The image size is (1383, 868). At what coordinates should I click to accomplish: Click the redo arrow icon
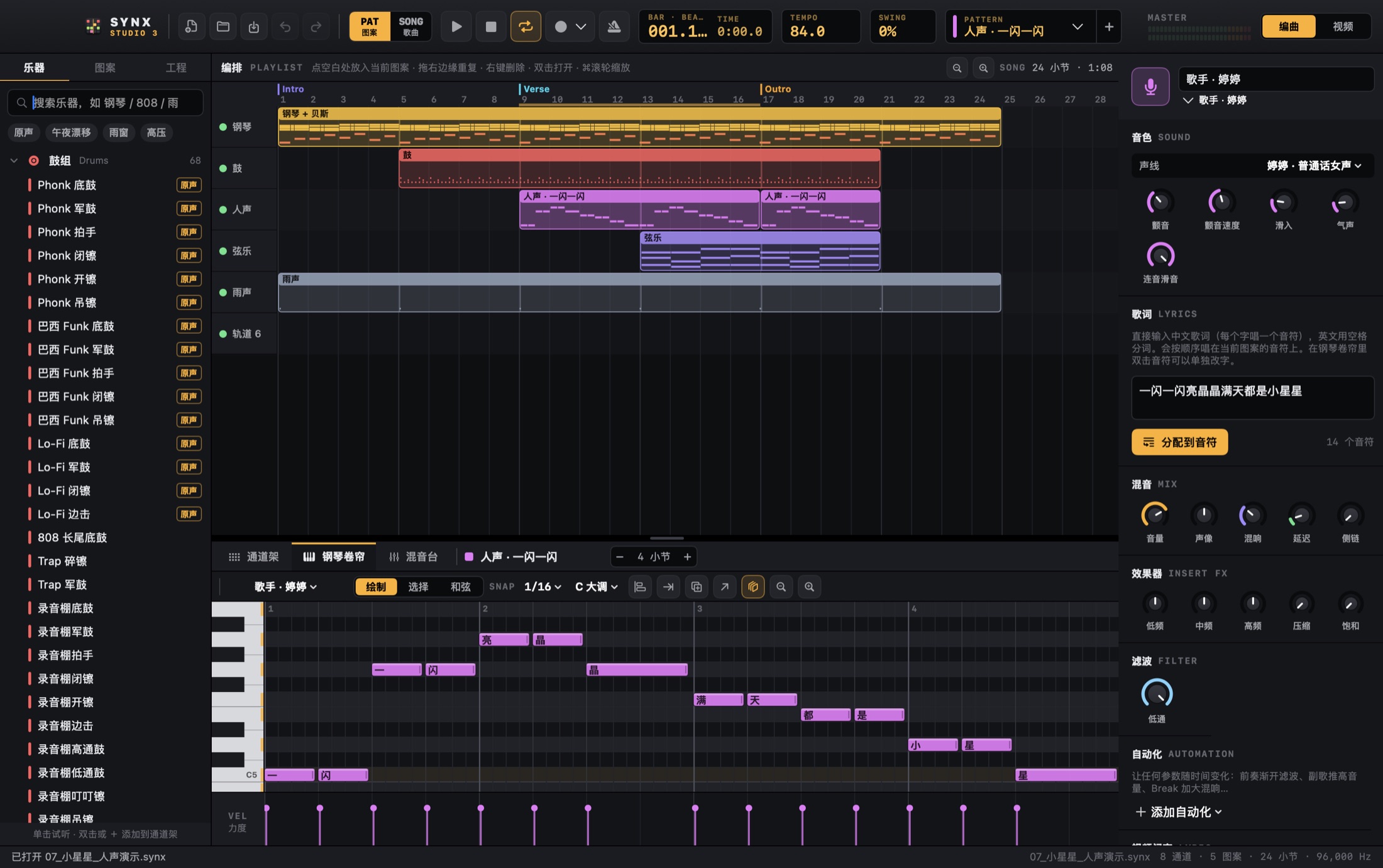pos(316,26)
